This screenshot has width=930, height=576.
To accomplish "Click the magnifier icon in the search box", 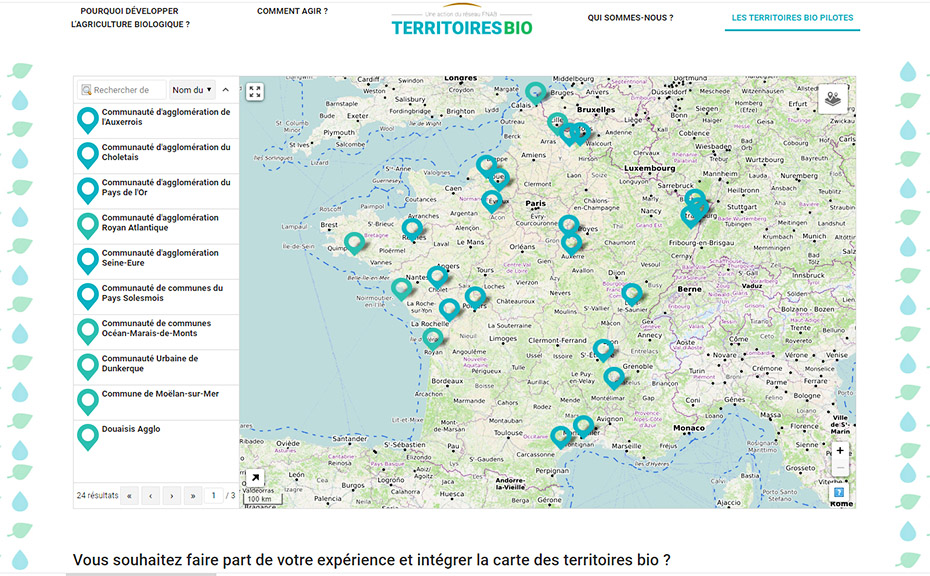I will [x=86, y=90].
